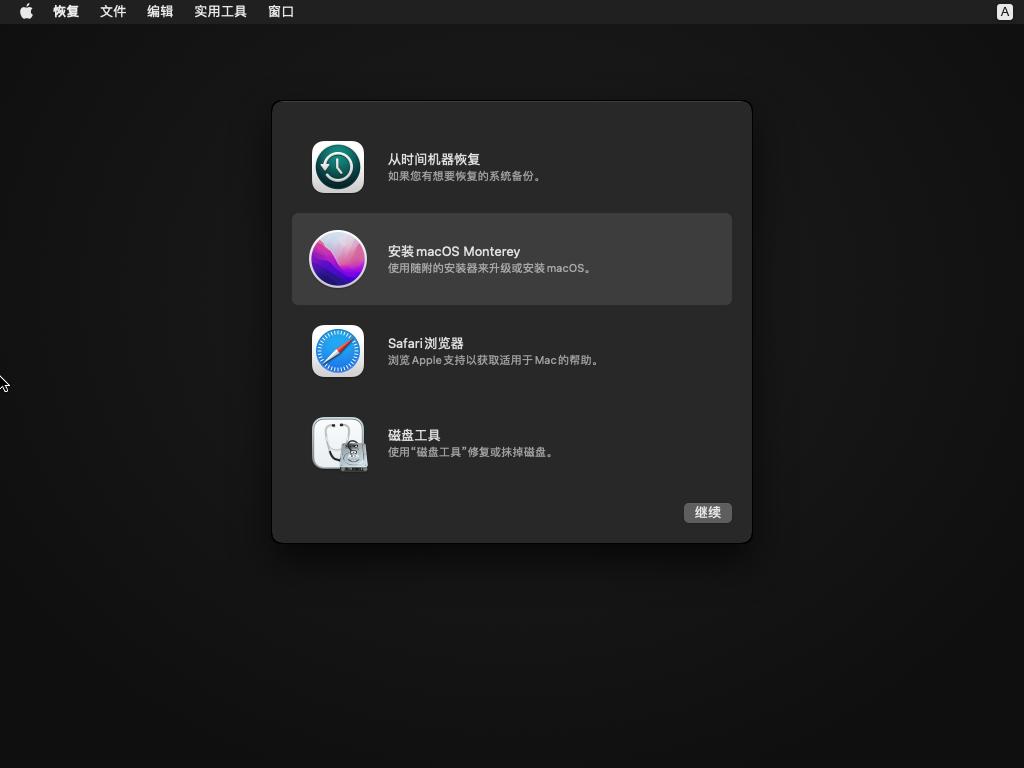Select the Safari 浏览器 option
The height and width of the screenshot is (768, 1024).
(x=511, y=350)
